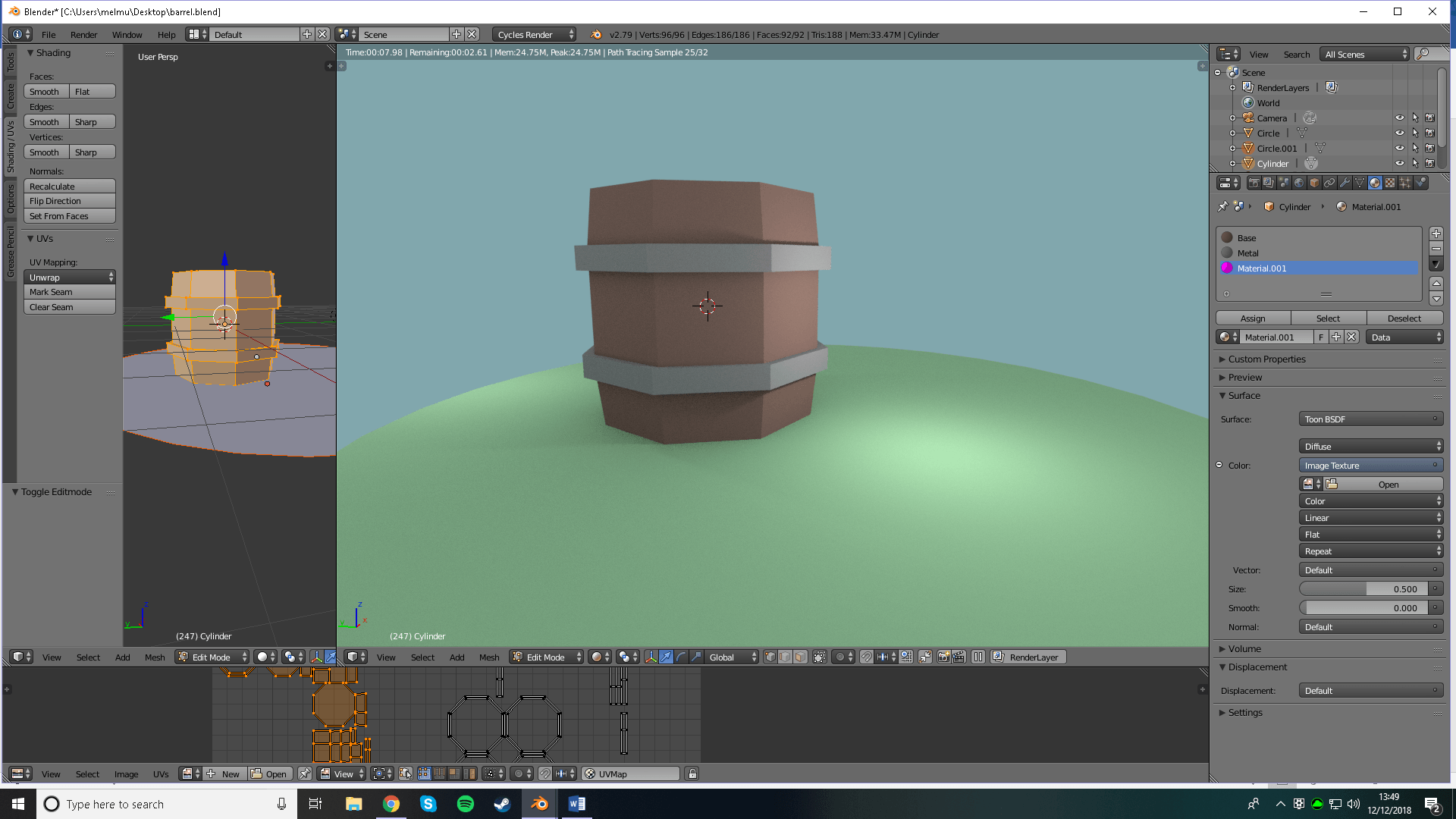Click the Cycles render engine Blender logo
This screenshot has height=819, width=1456.
click(x=596, y=35)
